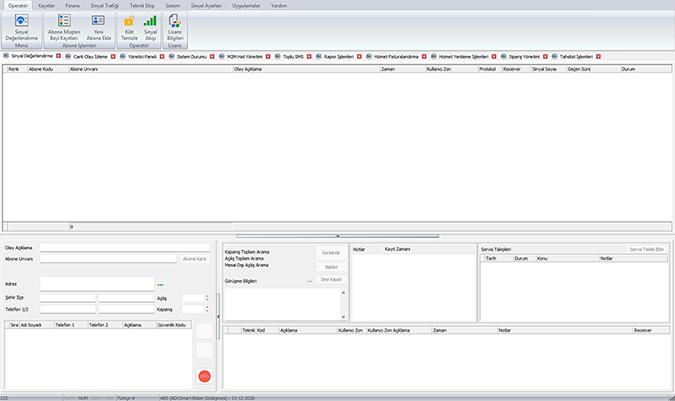Click the Yeni Abone Ekle icon
The width and height of the screenshot is (675, 401).
click(98, 21)
